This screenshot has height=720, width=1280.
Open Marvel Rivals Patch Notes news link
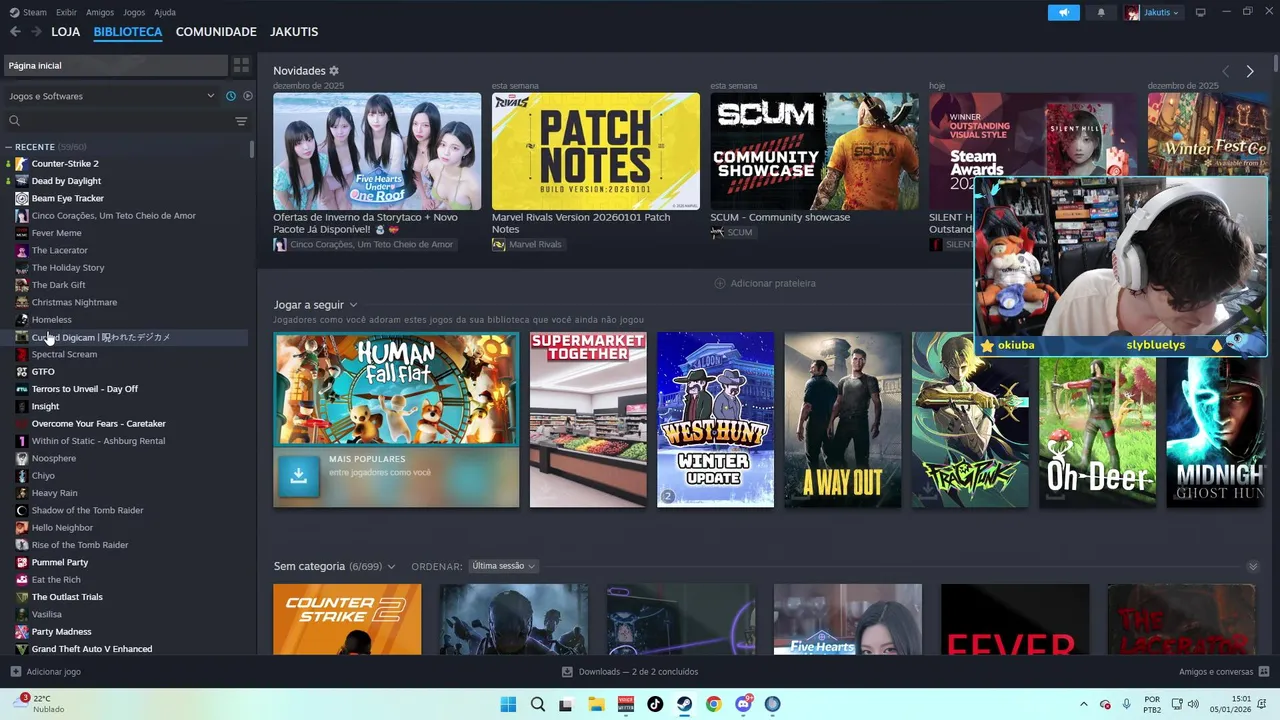pos(581,223)
